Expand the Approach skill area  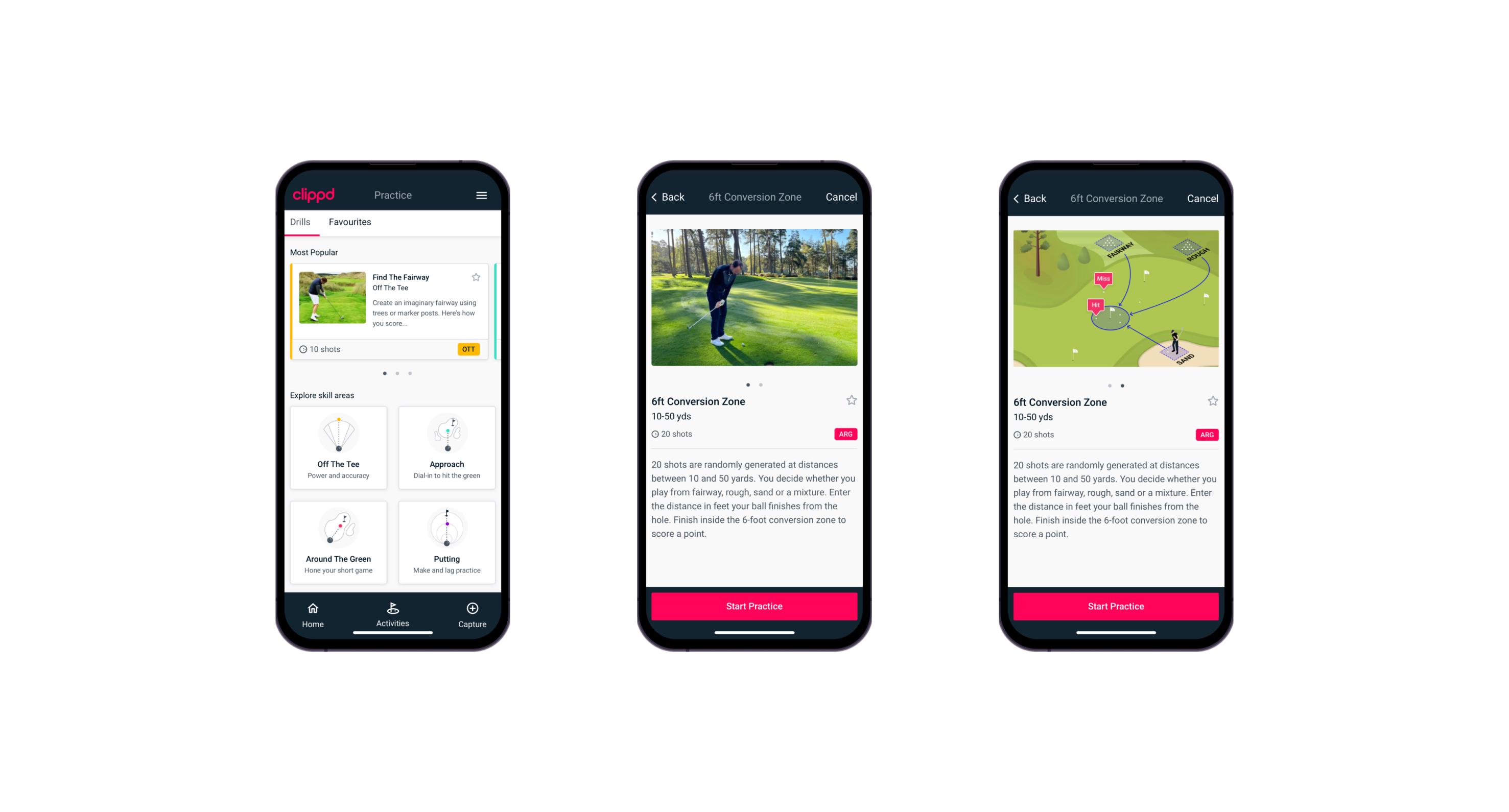coord(448,472)
